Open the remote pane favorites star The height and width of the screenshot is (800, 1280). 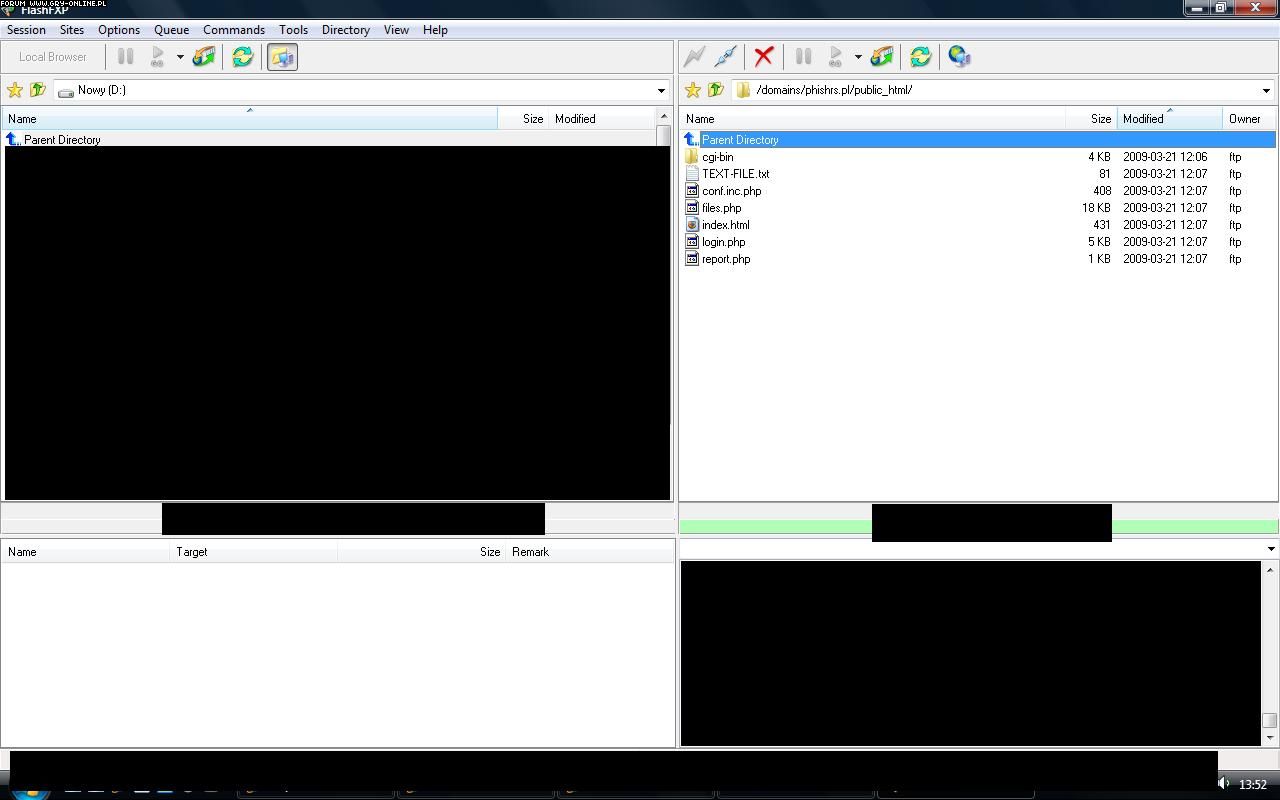[x=692, y=90]
